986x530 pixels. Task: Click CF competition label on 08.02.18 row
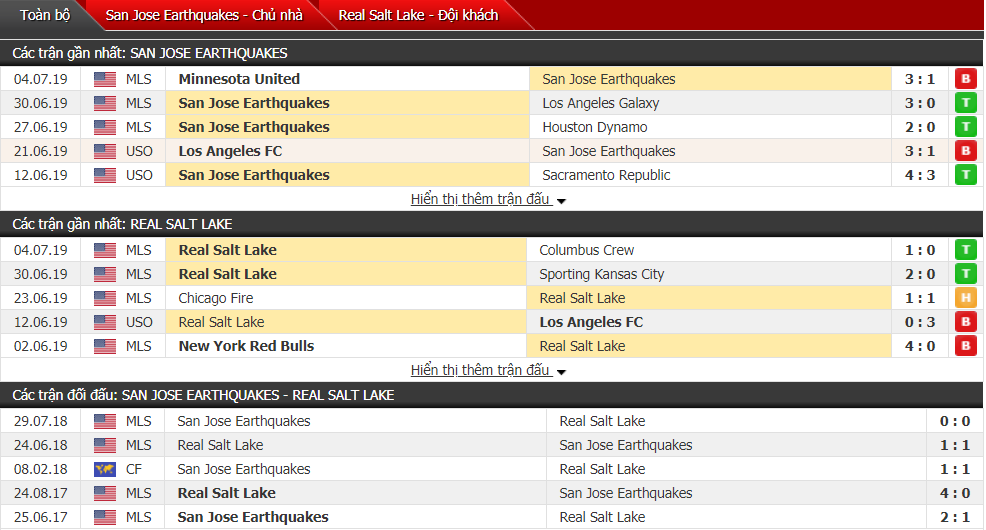click(134, 469)
